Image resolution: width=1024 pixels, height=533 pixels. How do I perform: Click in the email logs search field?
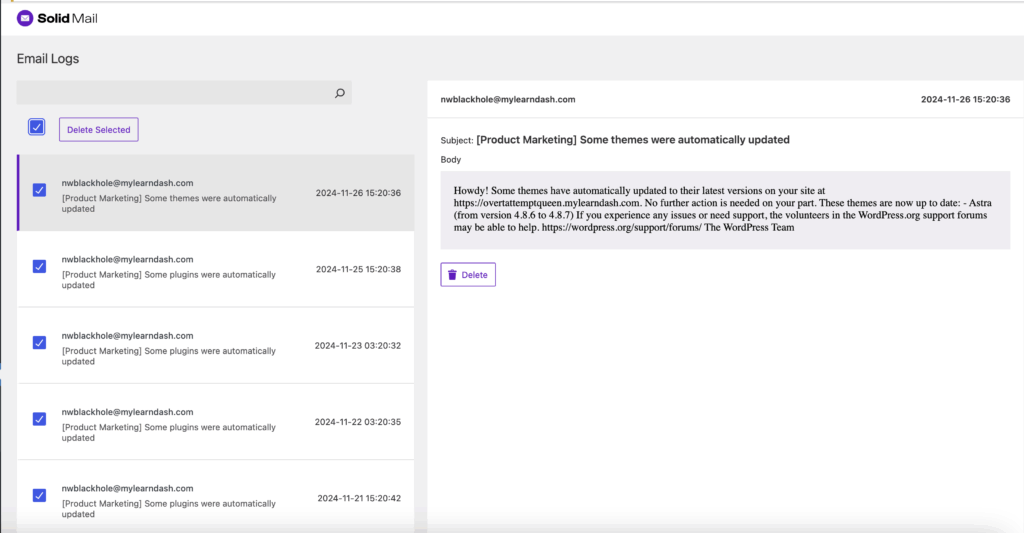[175, 93]
